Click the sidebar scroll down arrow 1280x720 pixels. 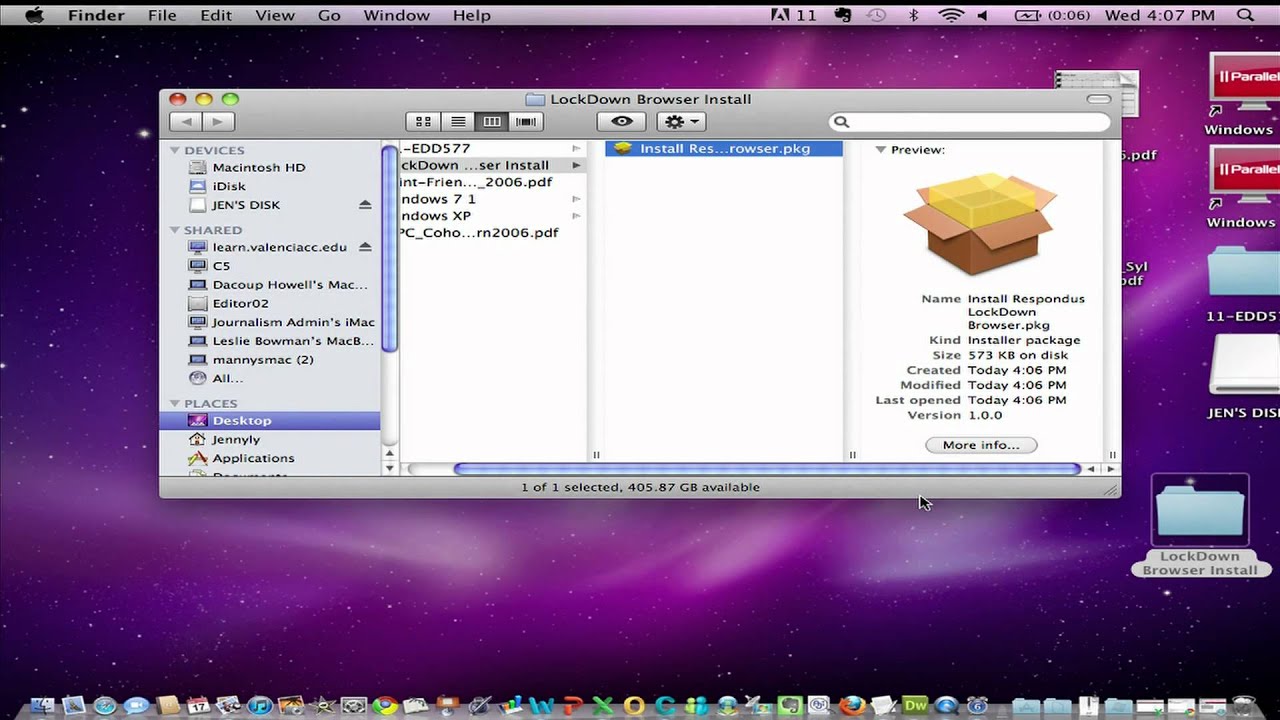click(x=390, y=468)
